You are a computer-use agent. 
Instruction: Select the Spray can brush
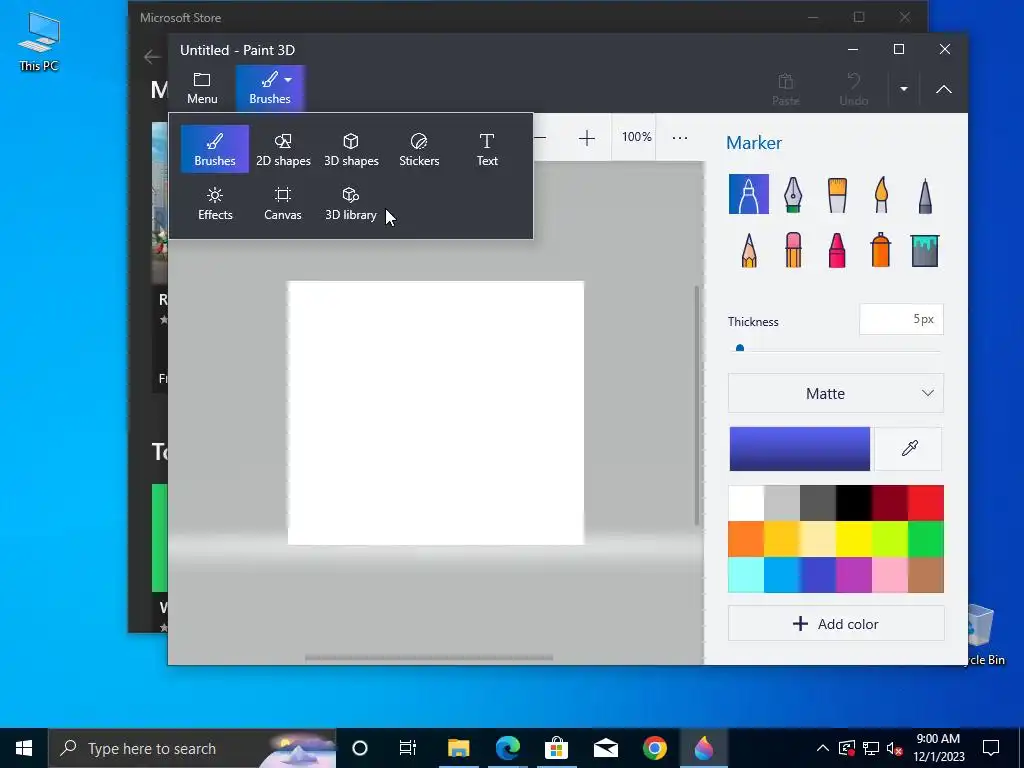(881, 249)
